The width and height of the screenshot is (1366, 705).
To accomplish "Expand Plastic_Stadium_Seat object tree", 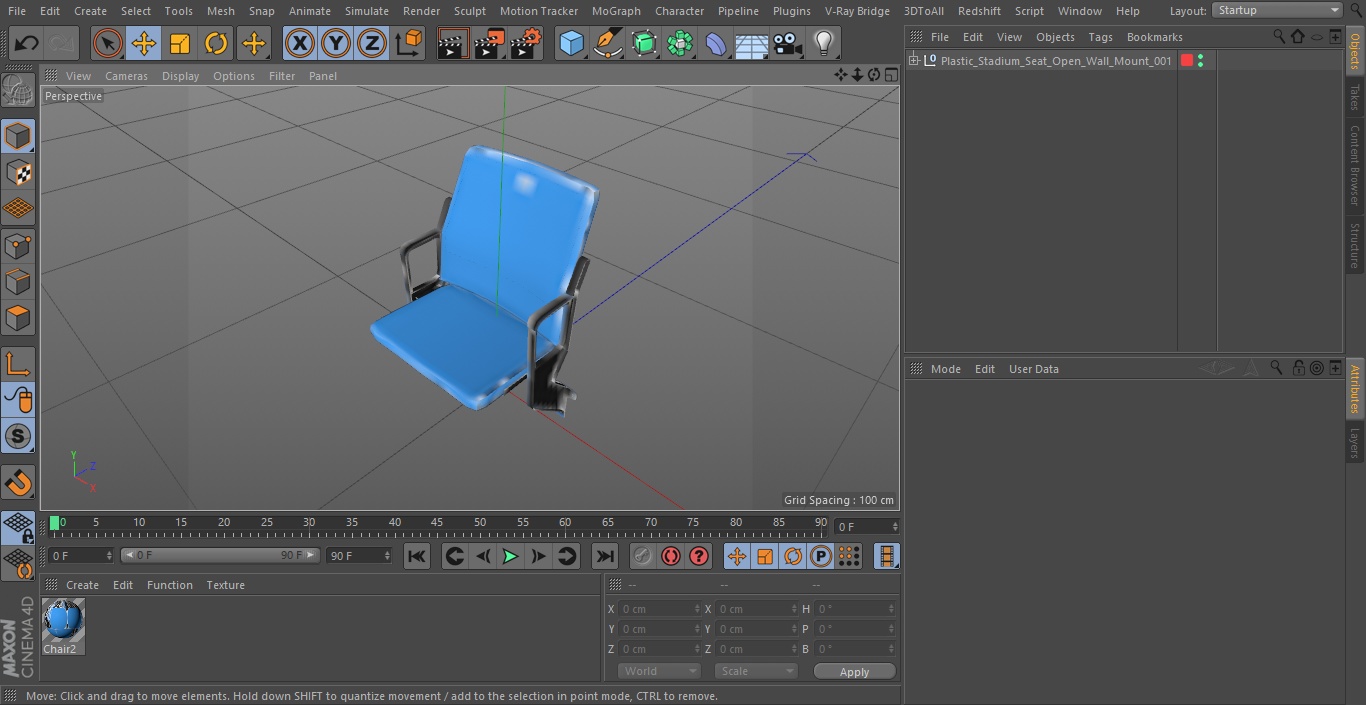I will [x=913, y=61].
